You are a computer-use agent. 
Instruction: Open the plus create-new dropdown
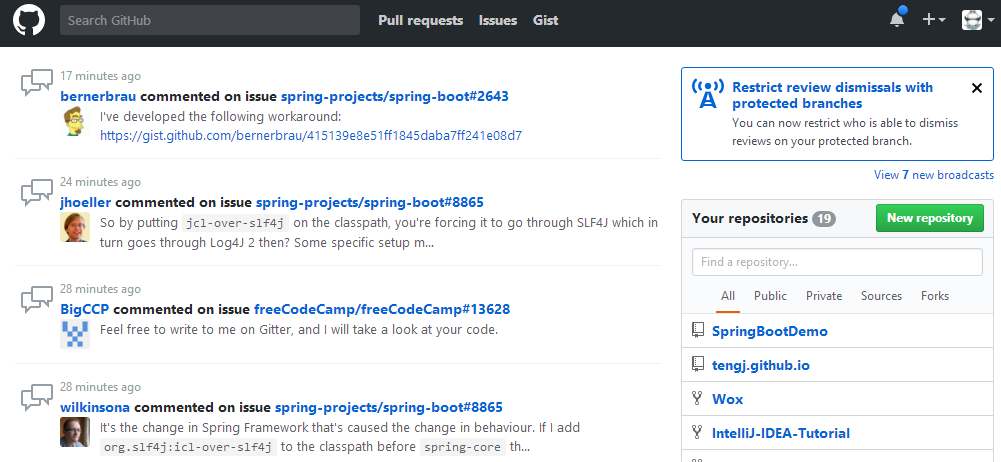pos(933,20)
